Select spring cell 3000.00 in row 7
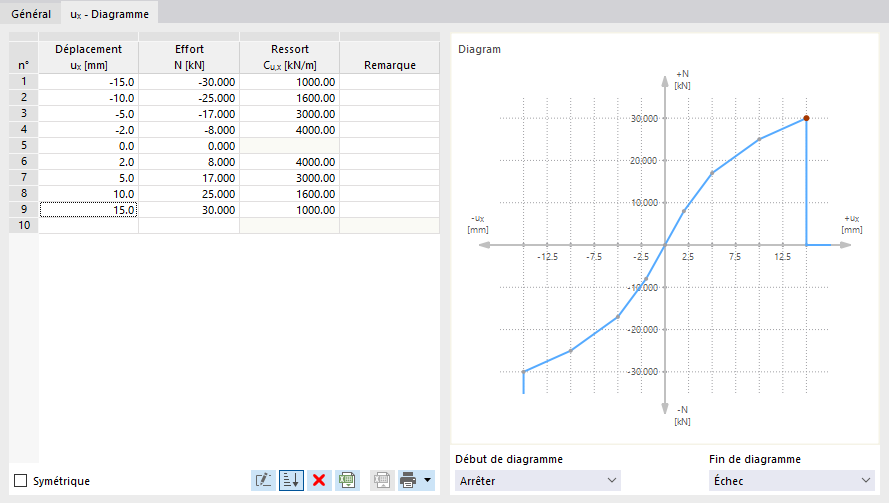The image size is (889, 503). (x=290, y=177)
